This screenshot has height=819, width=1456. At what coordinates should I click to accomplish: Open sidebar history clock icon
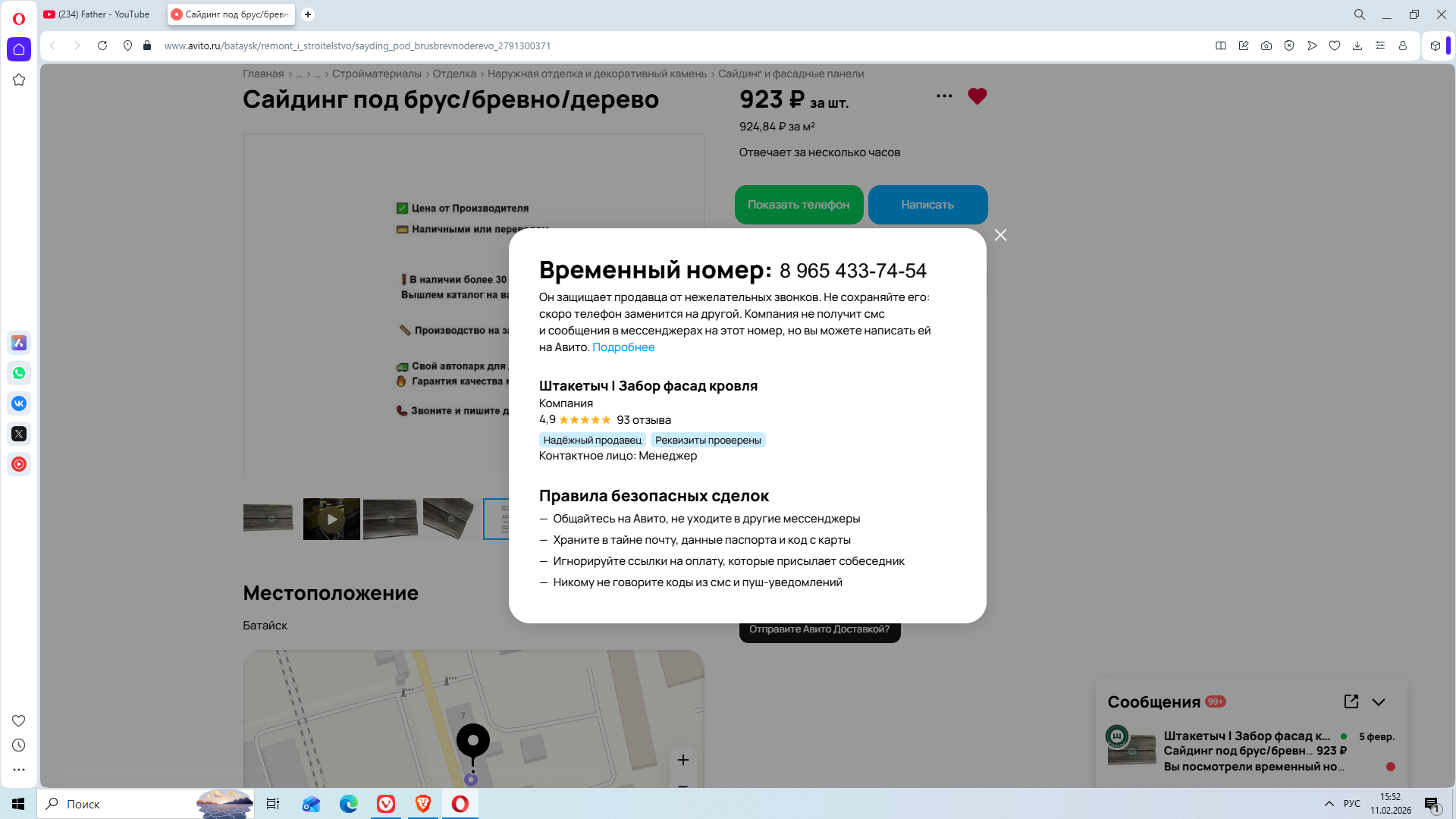point(19,745)
